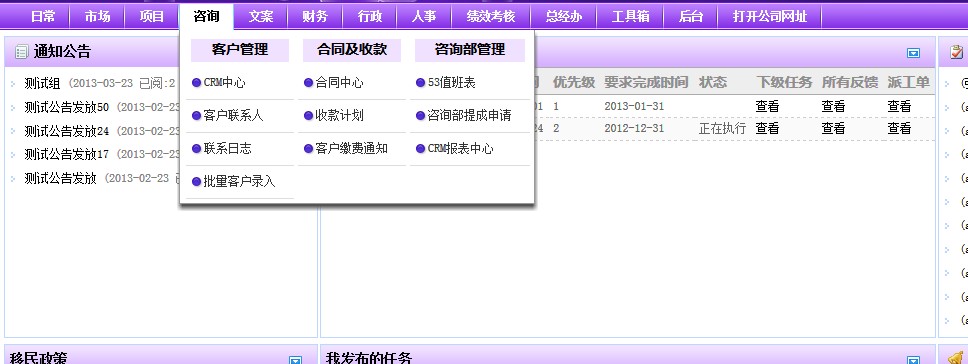Open the 文案 menu

coord(261,17)
